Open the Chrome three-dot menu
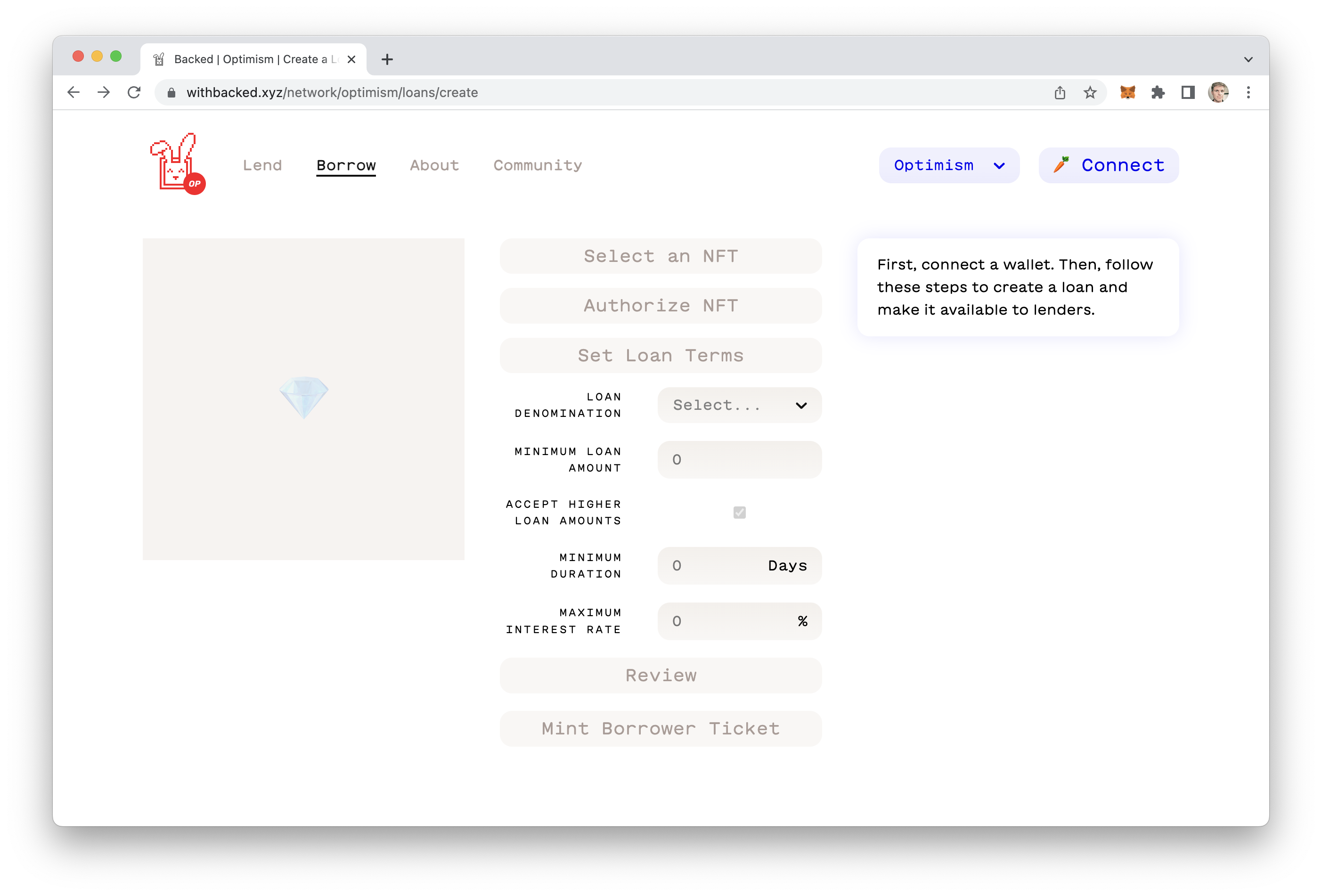This screenshot has height=896, width=1322. [1248, 92]
